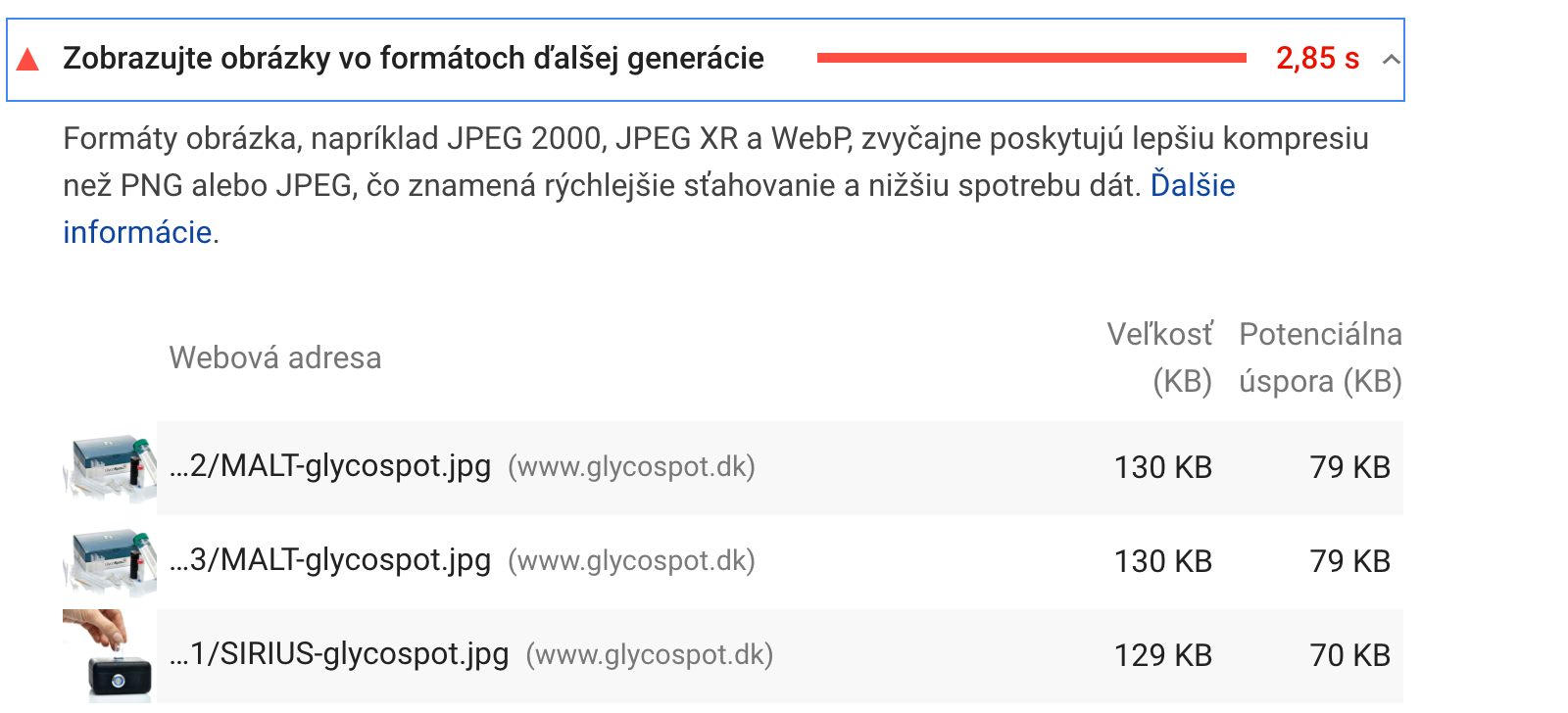The image size is (1568, 713).
Task: Open the Ďalšie informácie link
Action: [x=649, y=209]
